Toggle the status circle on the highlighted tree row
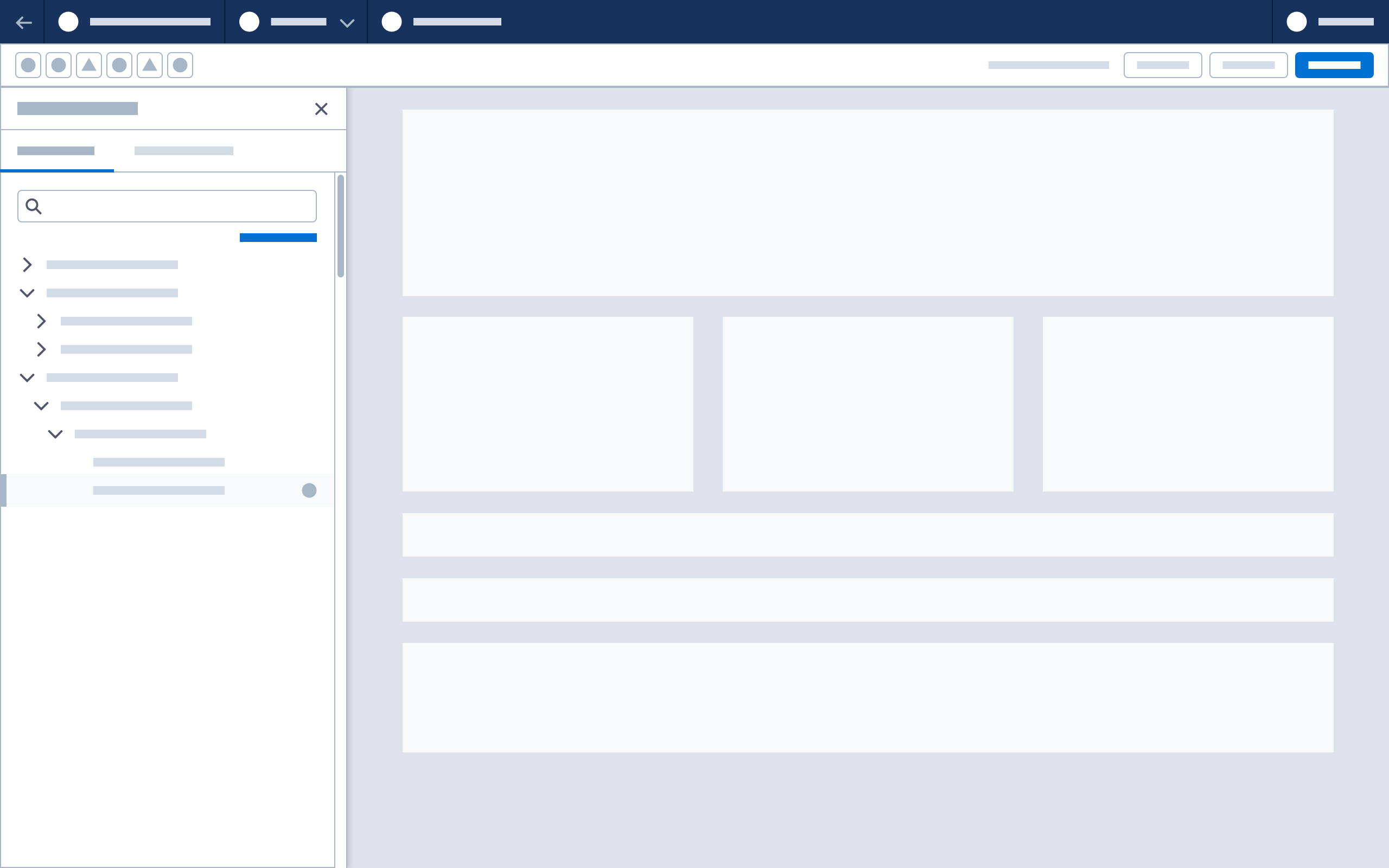This screenshot has width=1389, height=868. 310,490
